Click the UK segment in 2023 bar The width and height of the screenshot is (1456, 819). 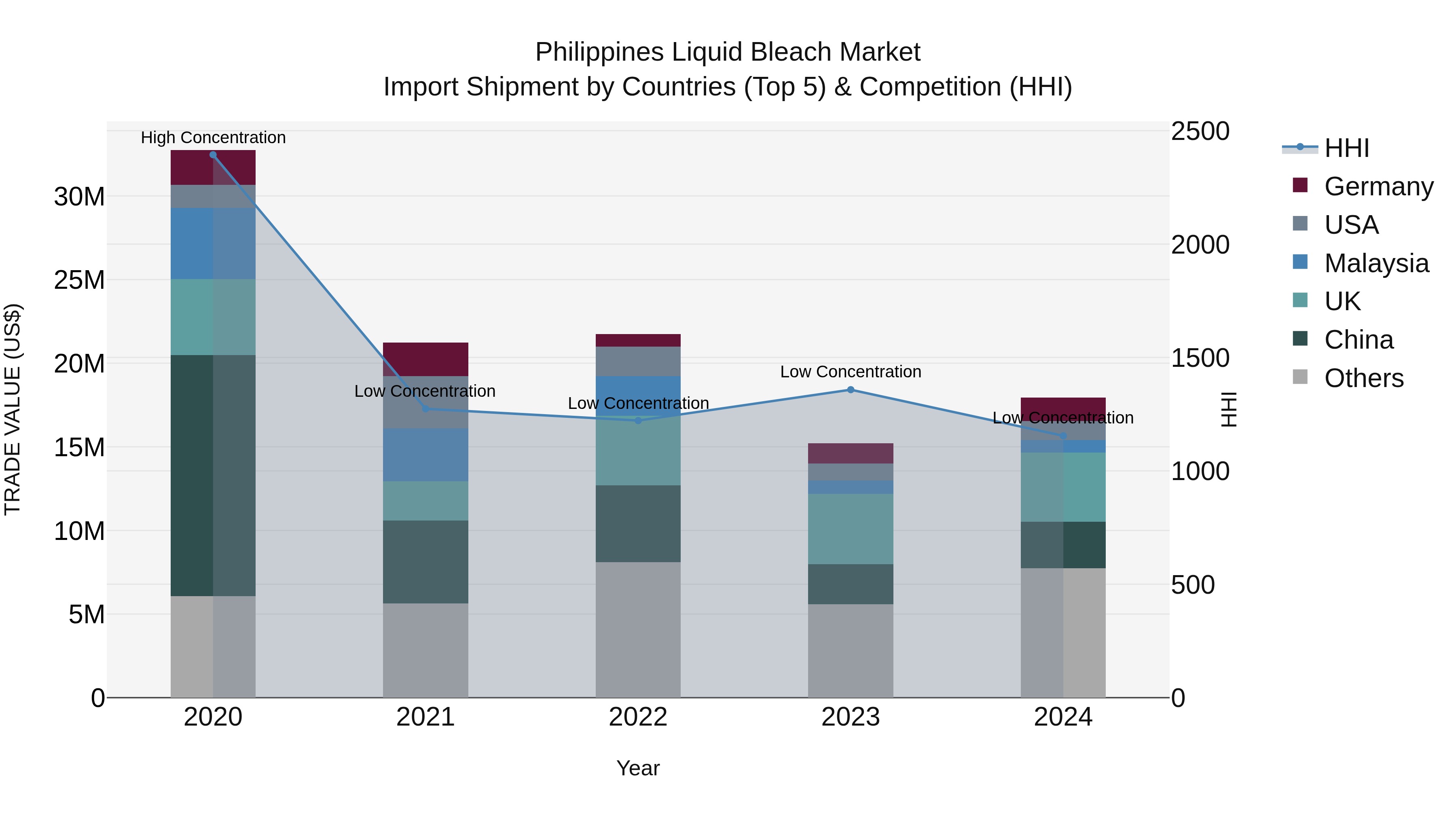[x=851, y=529]
